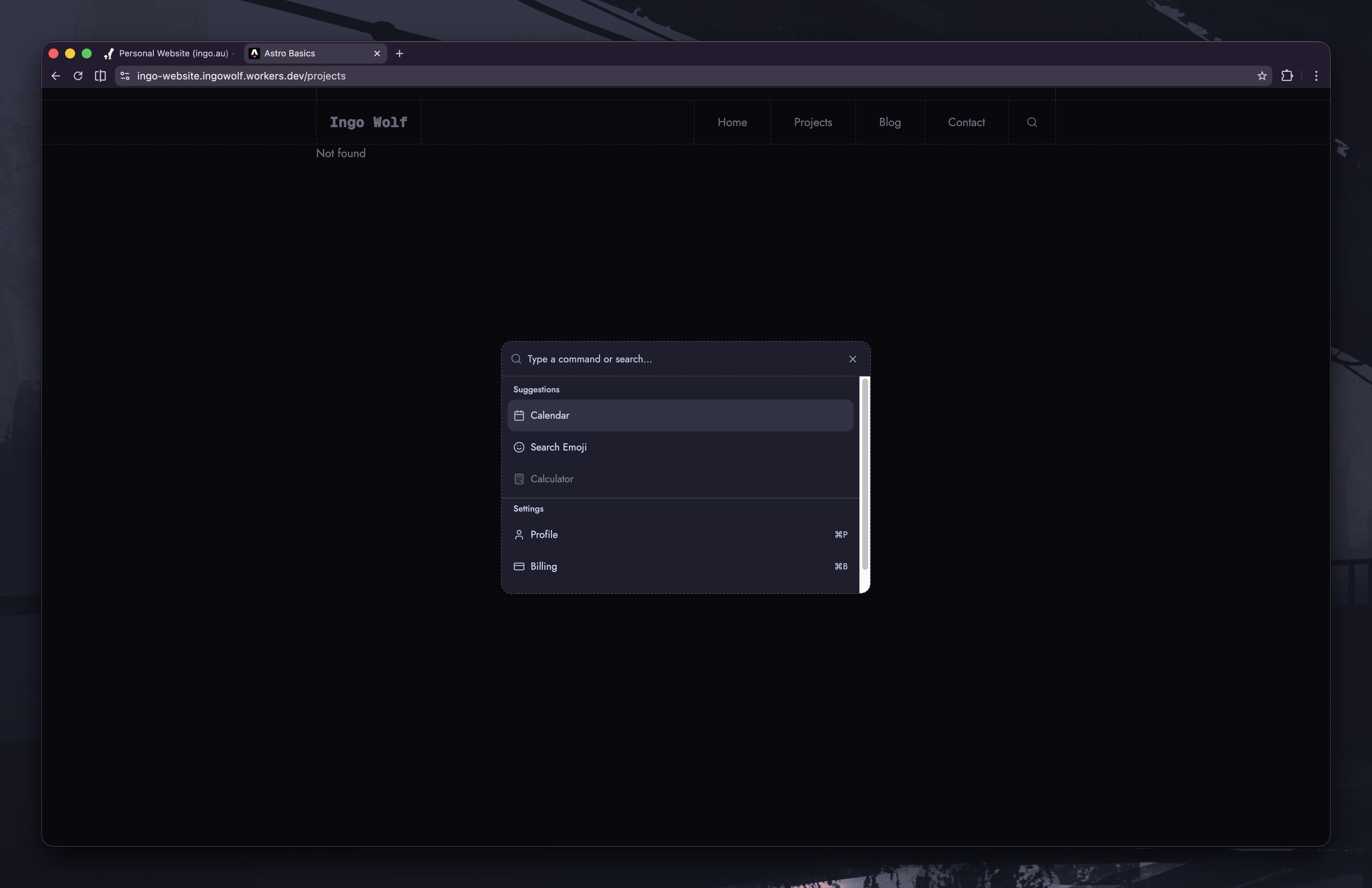Screen dimensions: 1372x888
Task: Click the Contact navigation link
Action: pos(966,122)
